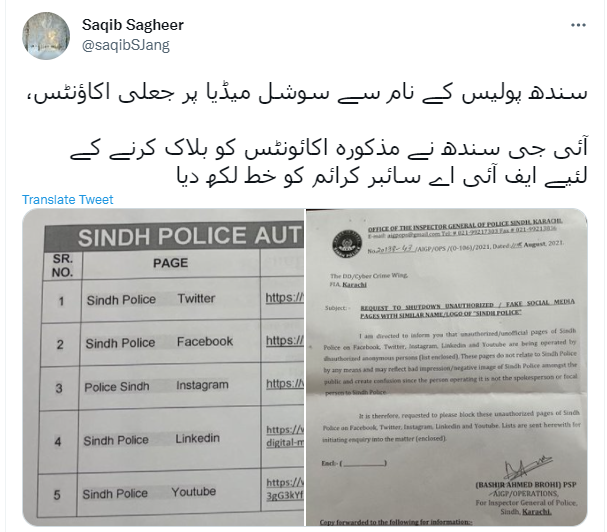This screenshot has width=607, height=532.
Task: Click the Police Sindh Instagram row in the table
Action: [x=171, y=386]
